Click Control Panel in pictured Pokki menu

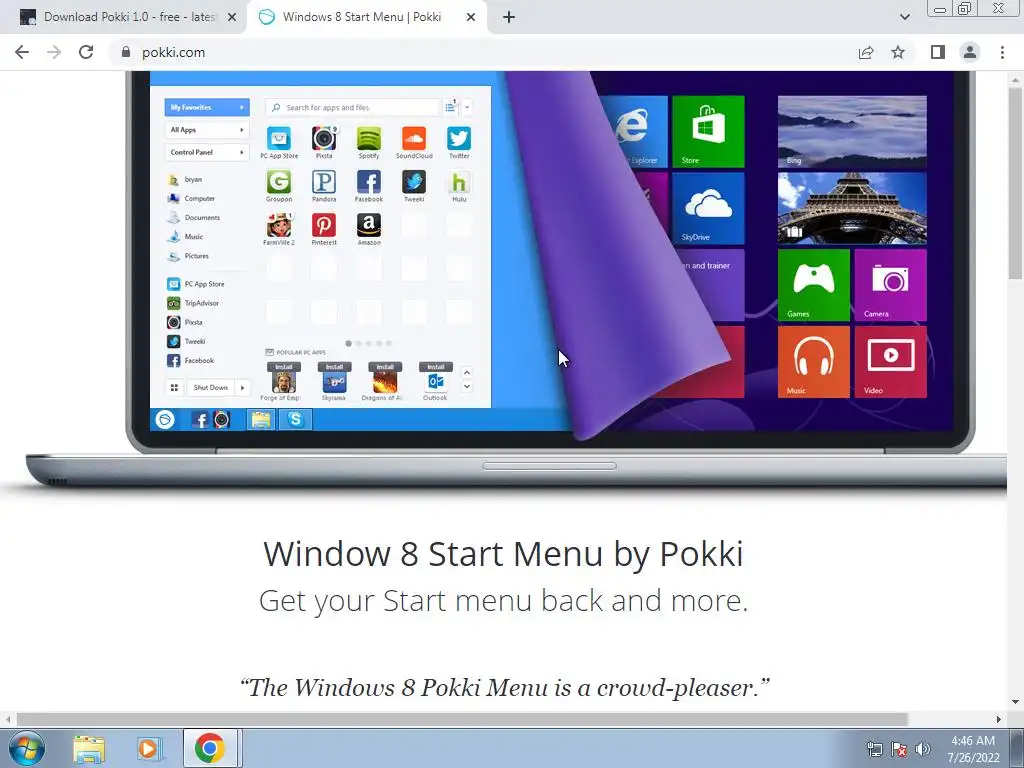pos(207,152)
